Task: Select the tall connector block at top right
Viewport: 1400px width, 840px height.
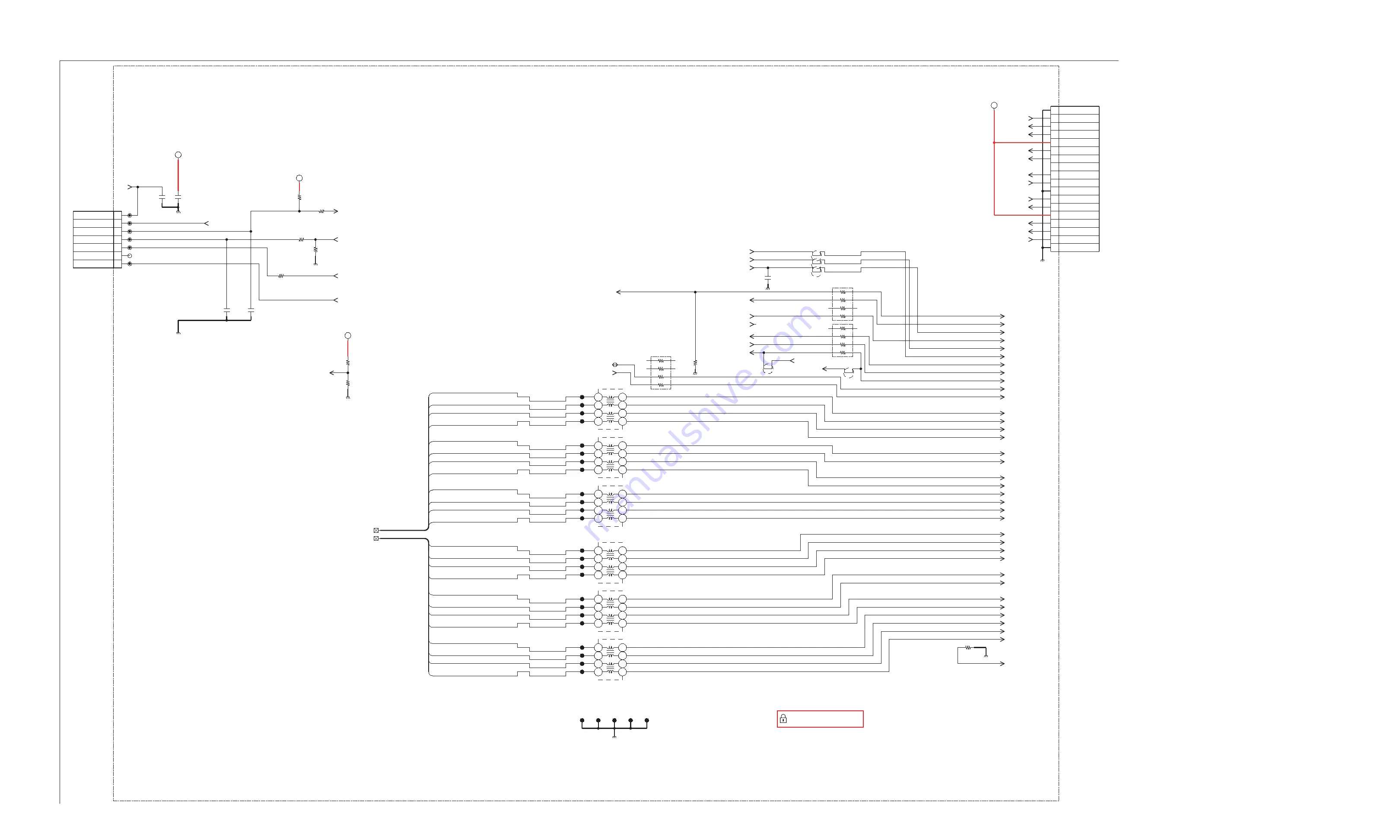Action: (1075, 179)
